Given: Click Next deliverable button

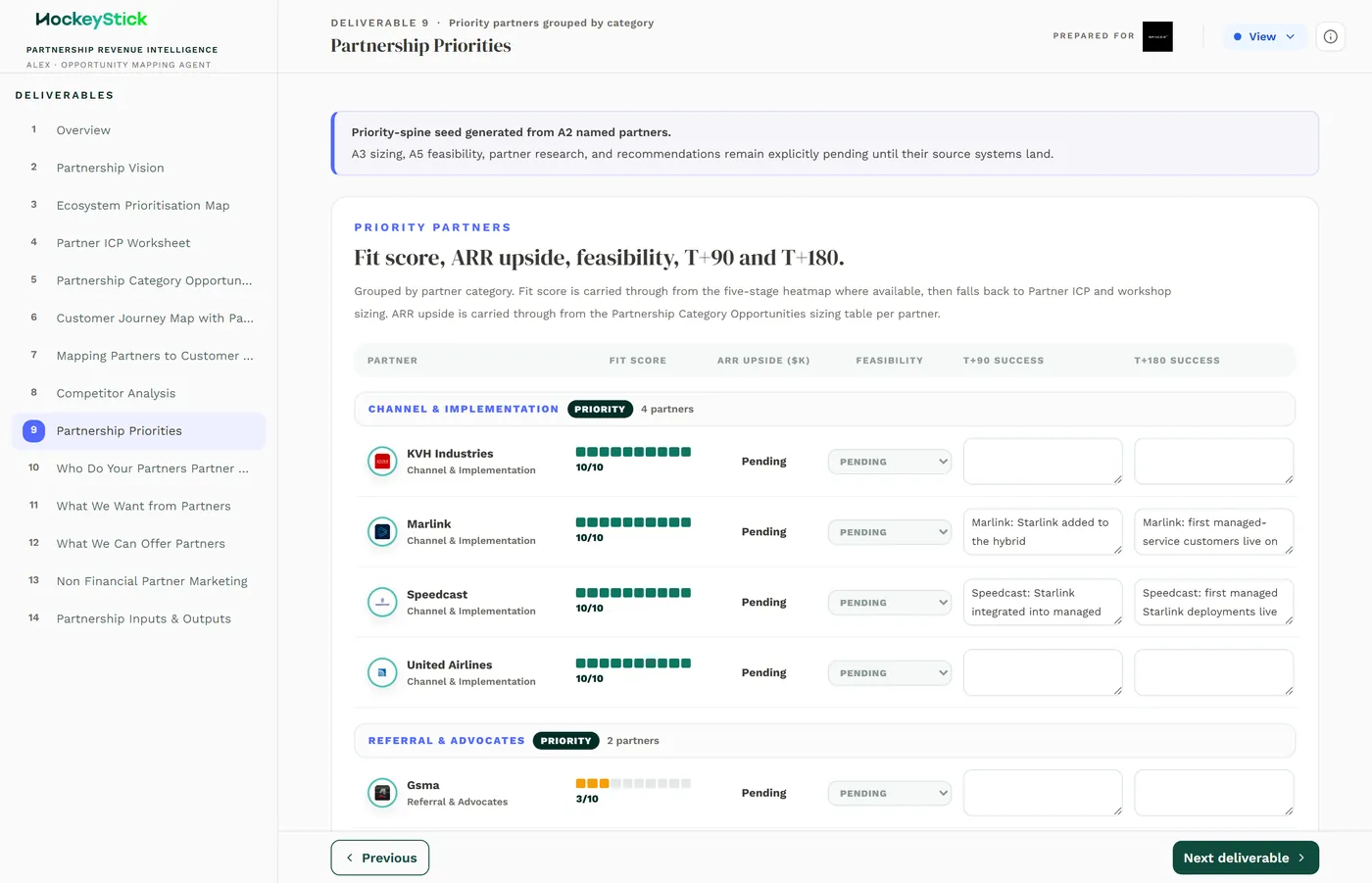Looking at the screenshot, I should (1246, 858).
